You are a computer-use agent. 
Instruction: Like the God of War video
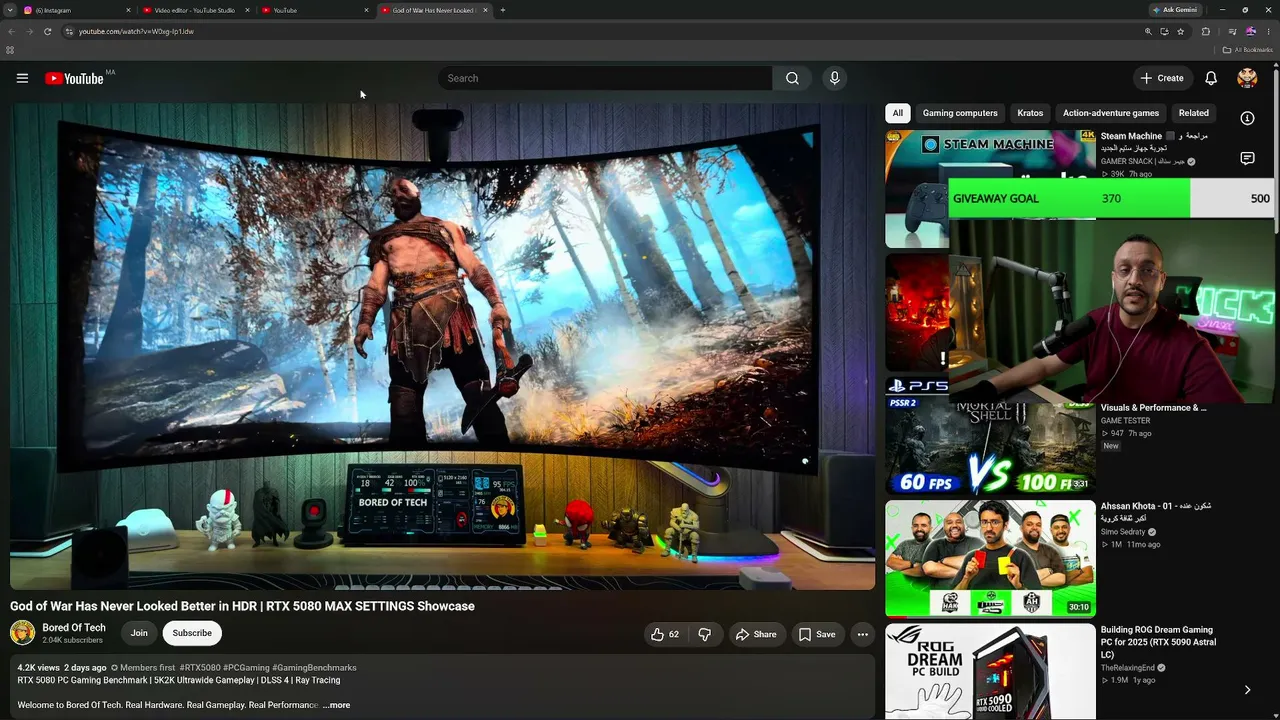665,634
